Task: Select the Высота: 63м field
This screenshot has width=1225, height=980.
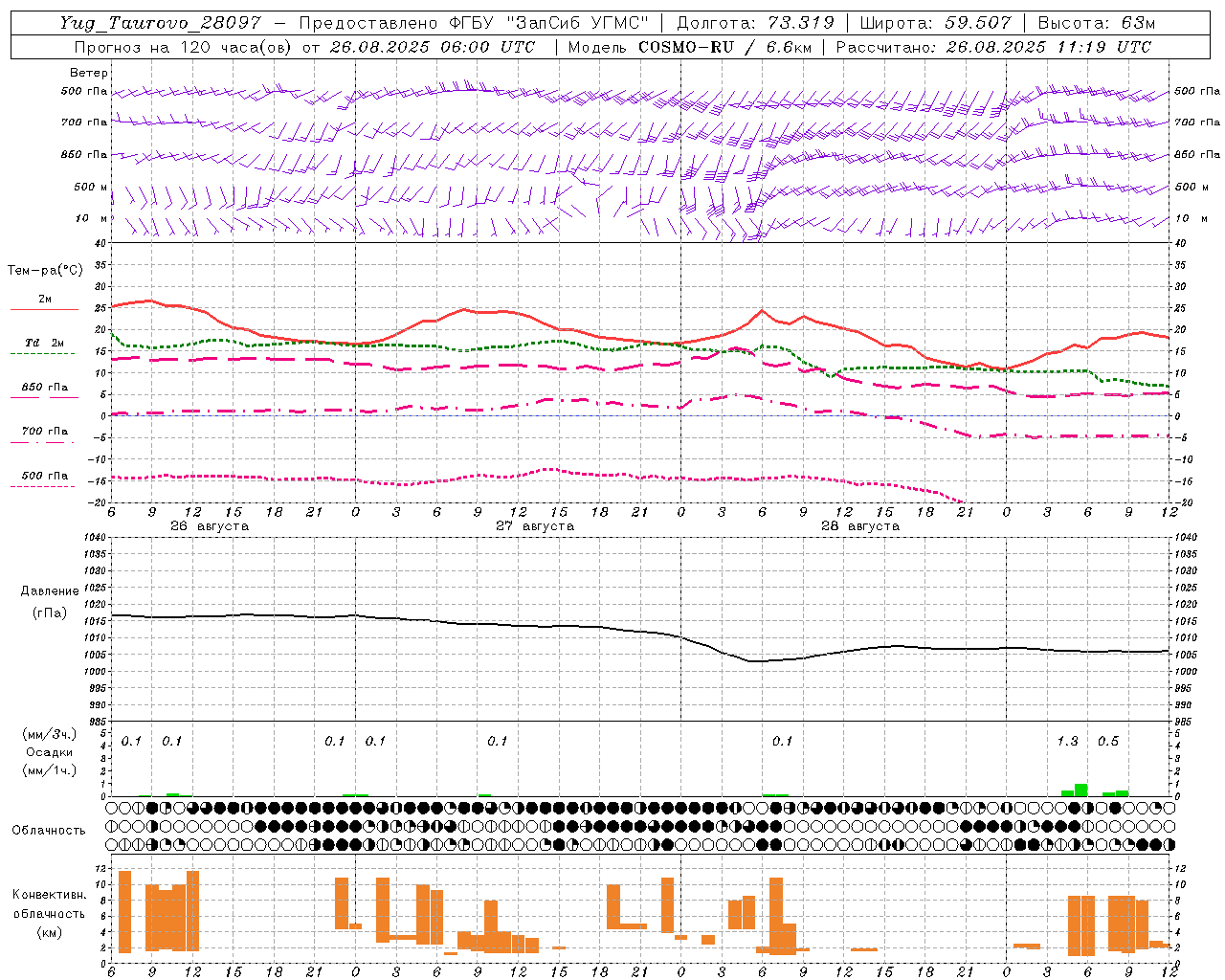Action: click(x=1096, y=23)
